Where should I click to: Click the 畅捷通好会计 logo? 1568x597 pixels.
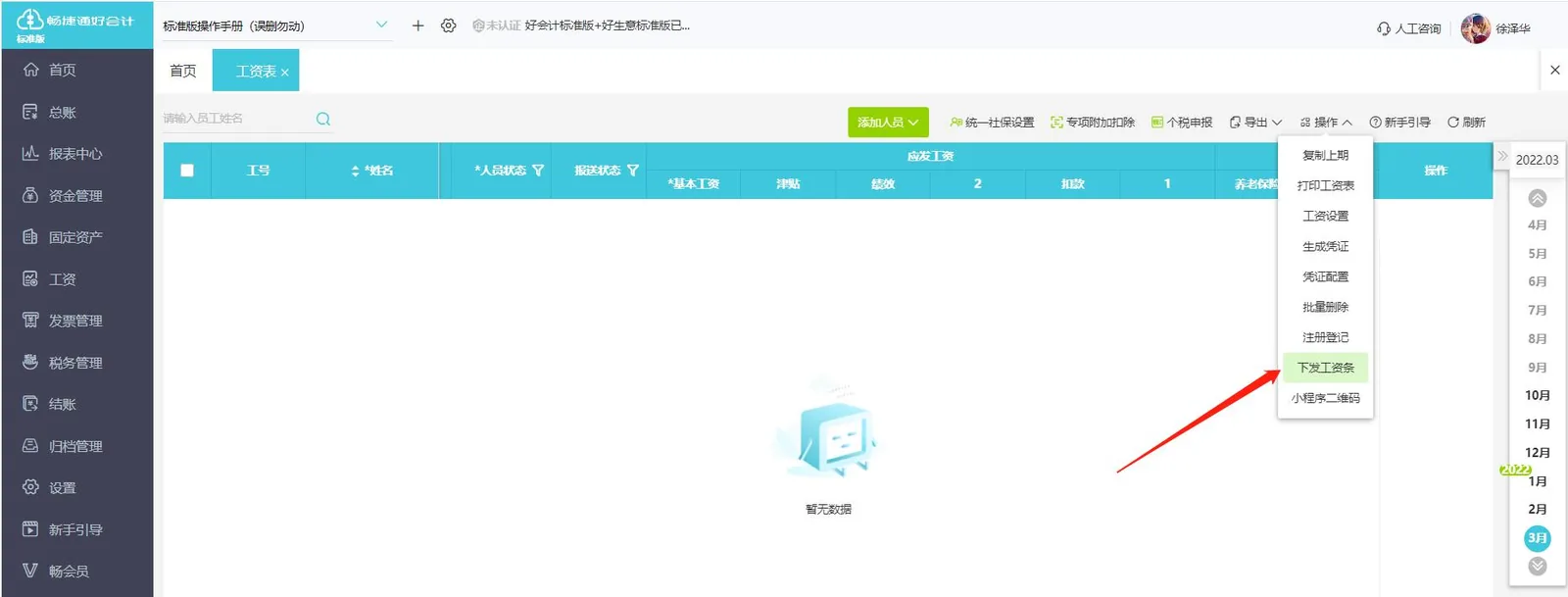click(75, 25)
